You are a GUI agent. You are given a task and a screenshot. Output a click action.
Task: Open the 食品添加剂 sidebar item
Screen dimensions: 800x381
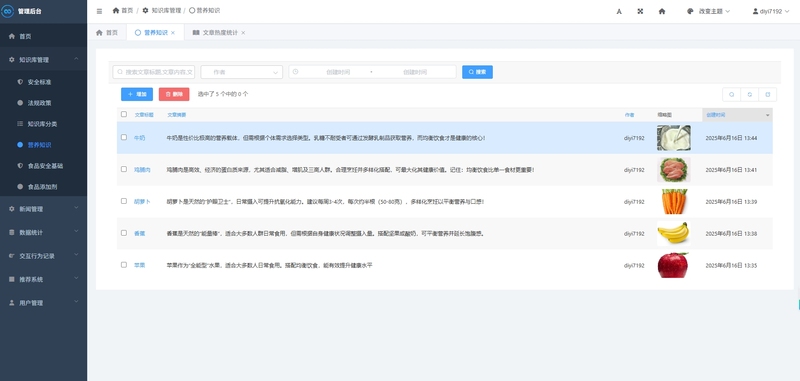43,186
